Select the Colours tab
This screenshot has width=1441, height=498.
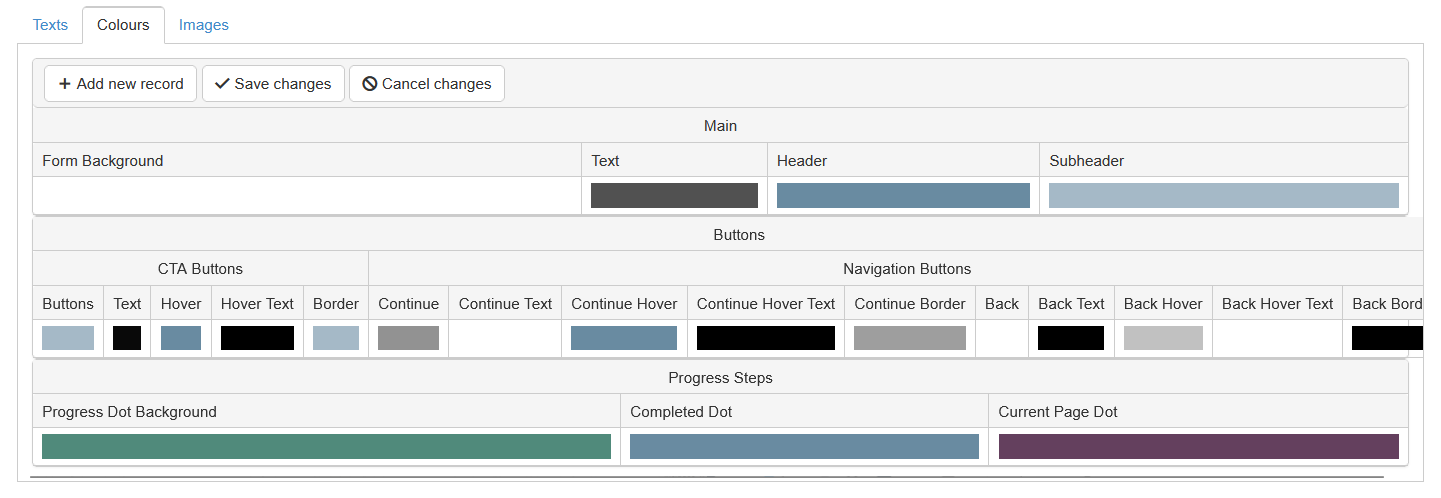tap(123, 25)
